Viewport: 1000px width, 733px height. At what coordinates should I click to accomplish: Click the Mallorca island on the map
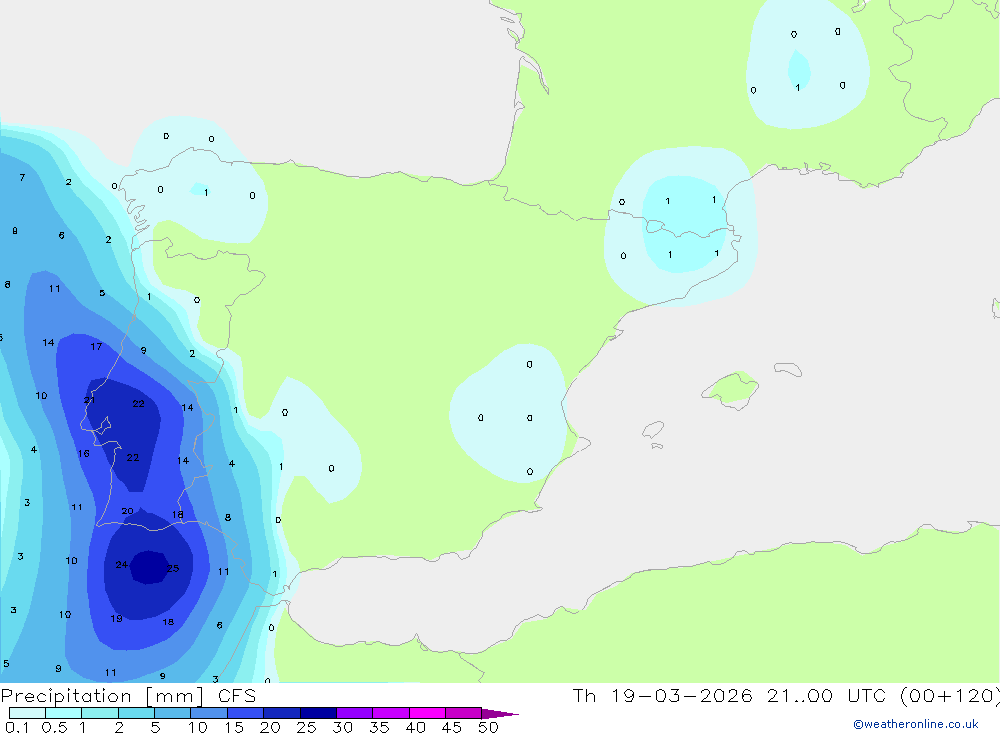point(731,389)
